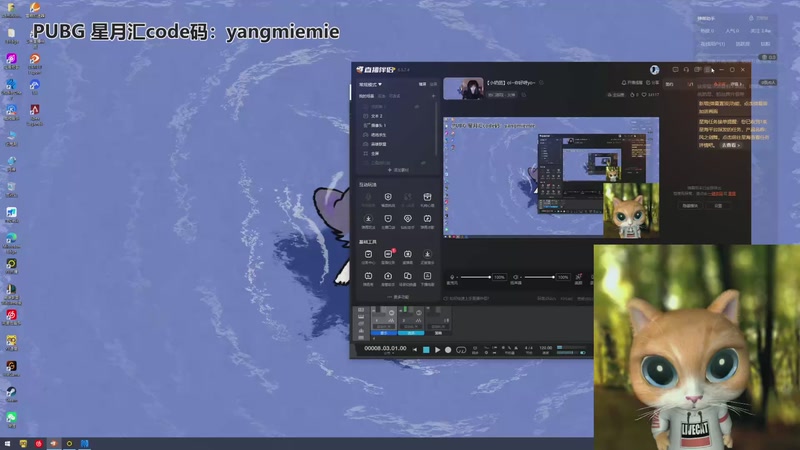This screenshot has height=450, width=800.
Task: Open the house-shaped icon in 基础工具 bottom row
Action: click(388, 276)
